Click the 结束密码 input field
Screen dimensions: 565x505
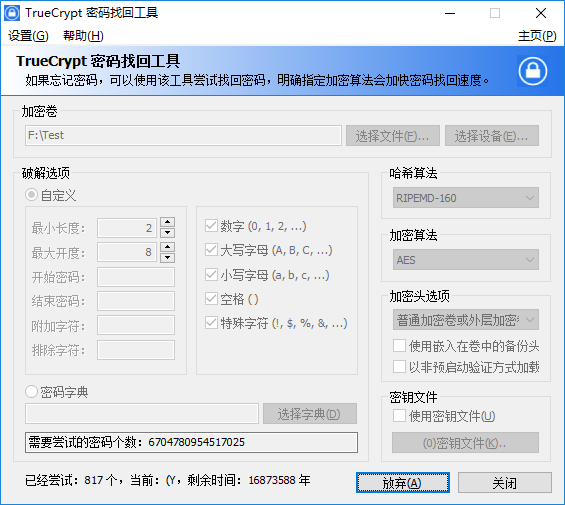click(136, 301)
